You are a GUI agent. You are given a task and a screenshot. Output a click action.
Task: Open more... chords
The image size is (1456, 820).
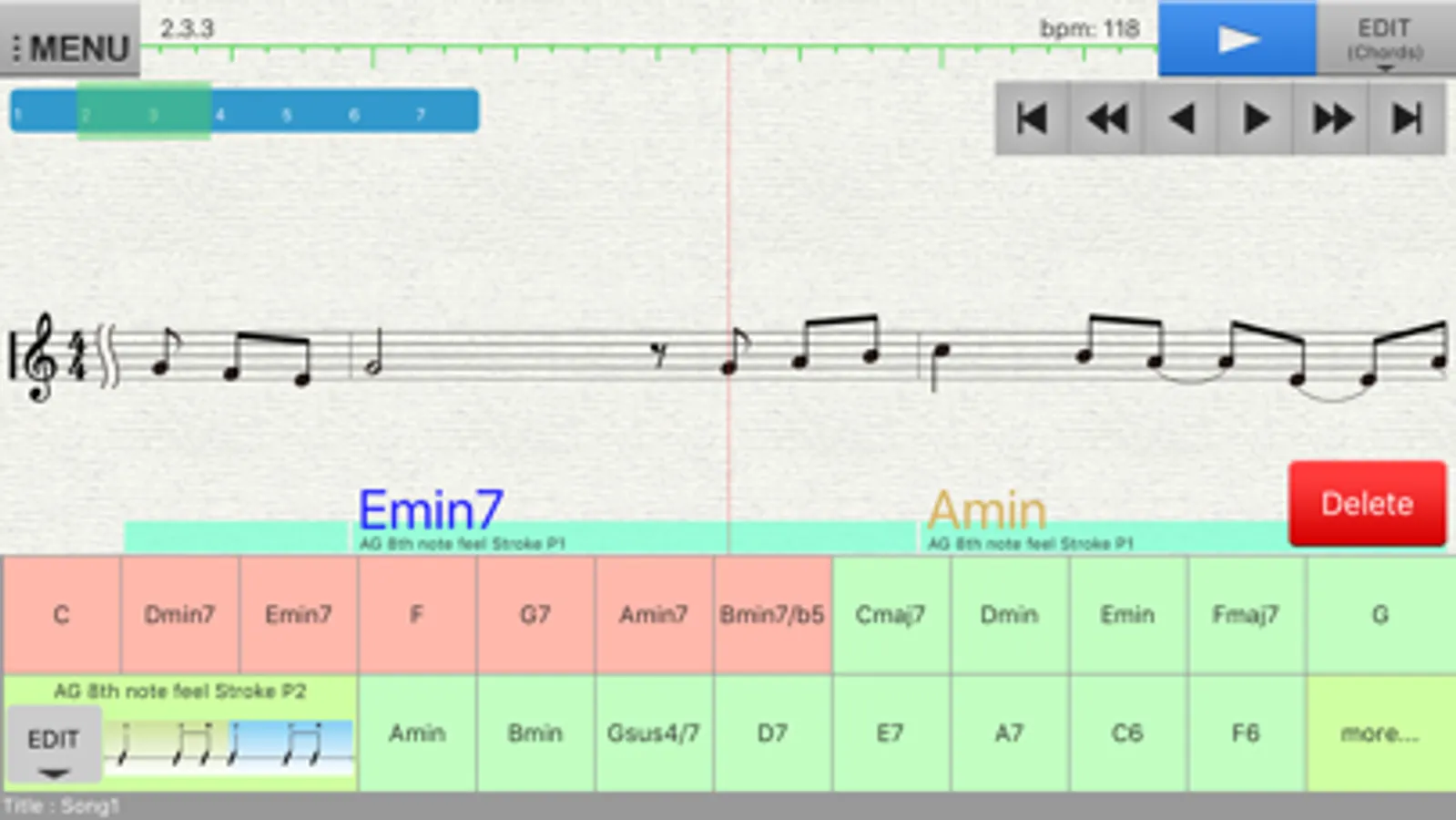point(1380,733)
